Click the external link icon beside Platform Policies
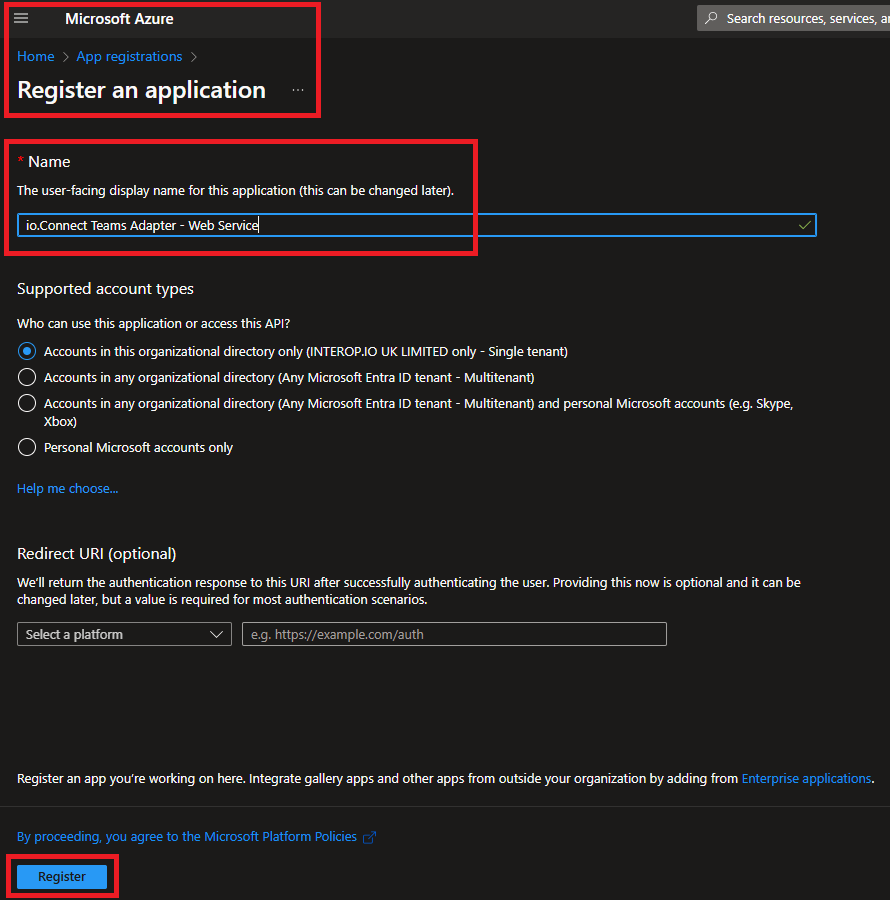890x900 pixels. 369,837
